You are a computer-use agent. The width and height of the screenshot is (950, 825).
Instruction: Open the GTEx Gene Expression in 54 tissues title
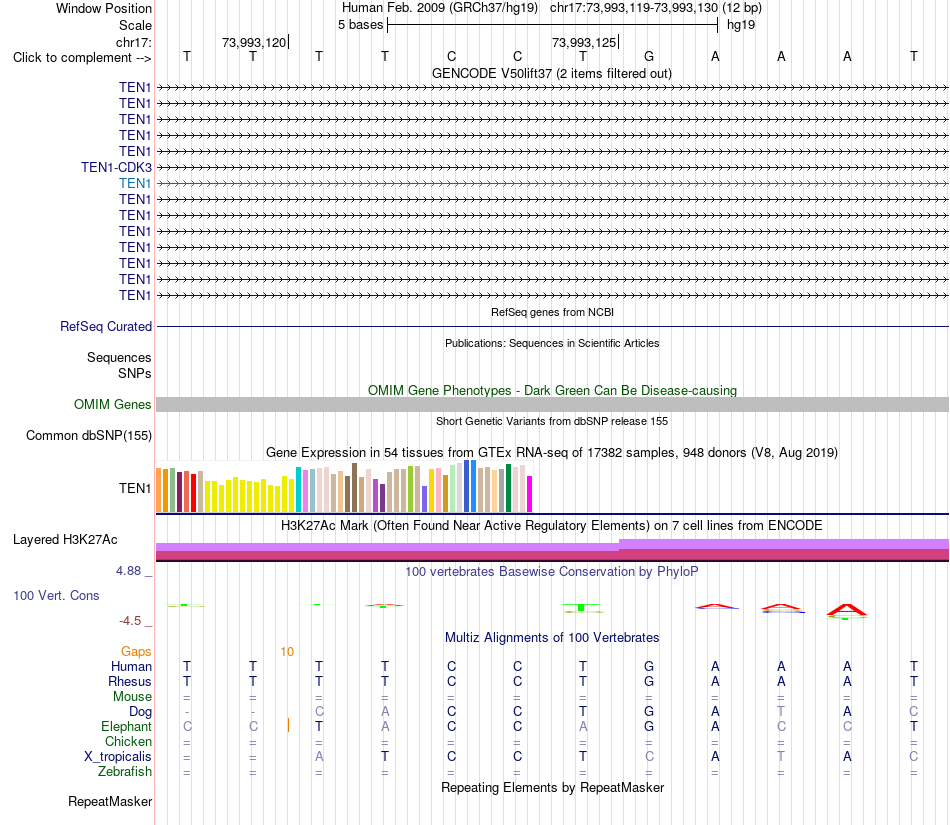click(552, 452)
